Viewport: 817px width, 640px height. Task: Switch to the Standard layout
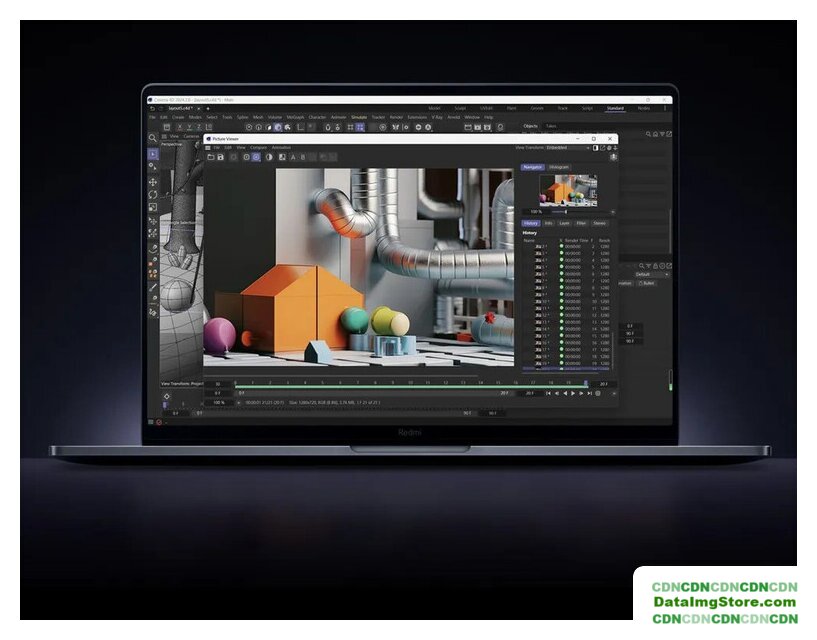pos(615,108)
